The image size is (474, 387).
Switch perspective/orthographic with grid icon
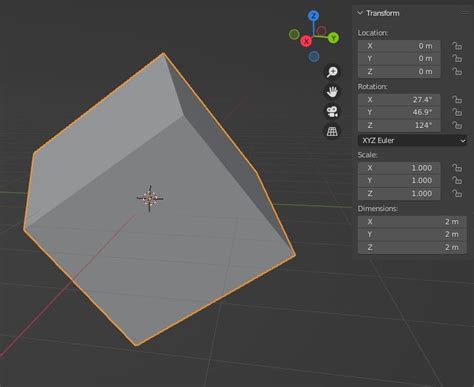click(x=332, y=131)
